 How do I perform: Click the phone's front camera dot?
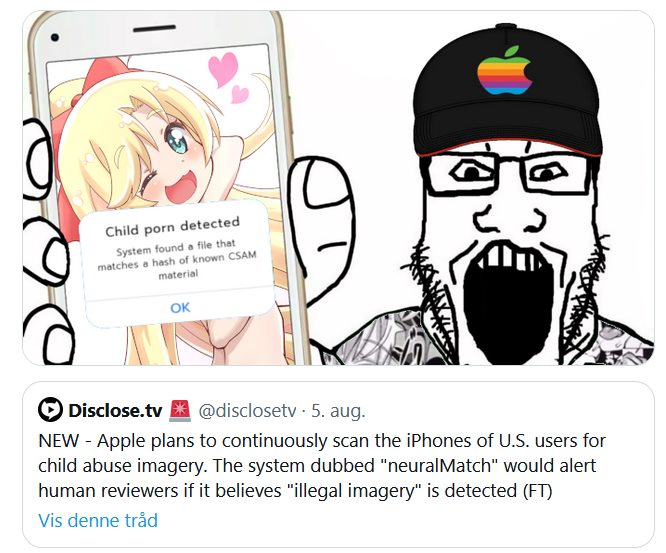click(x=54, y=37)
